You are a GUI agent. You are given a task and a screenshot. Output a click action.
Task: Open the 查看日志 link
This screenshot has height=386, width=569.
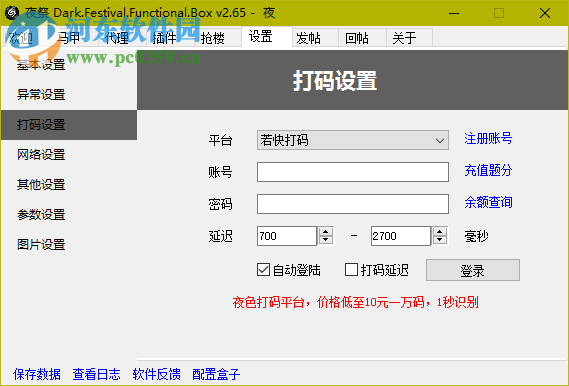(96, 374)
